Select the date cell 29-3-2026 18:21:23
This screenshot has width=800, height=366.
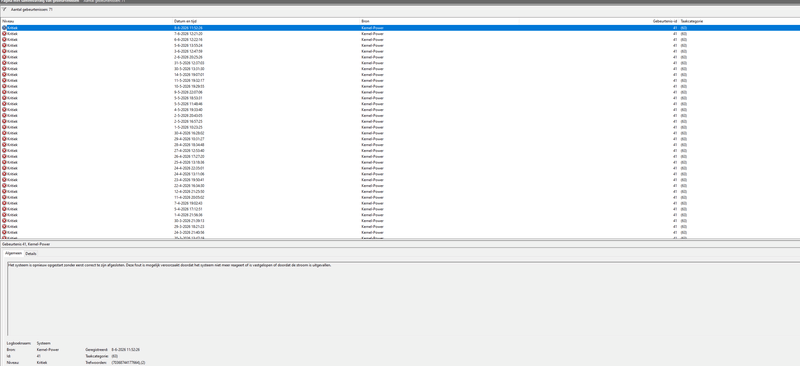[x=189, y=227]
